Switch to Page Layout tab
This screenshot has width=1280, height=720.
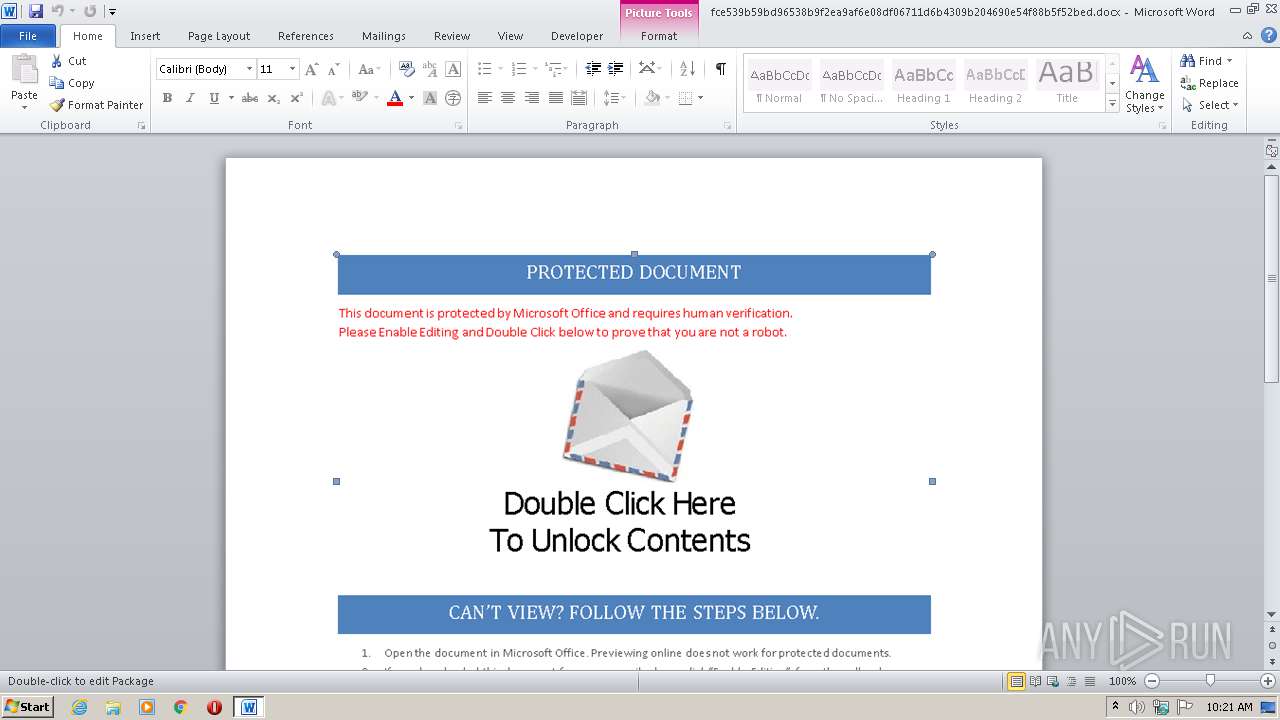pos(219,36)
